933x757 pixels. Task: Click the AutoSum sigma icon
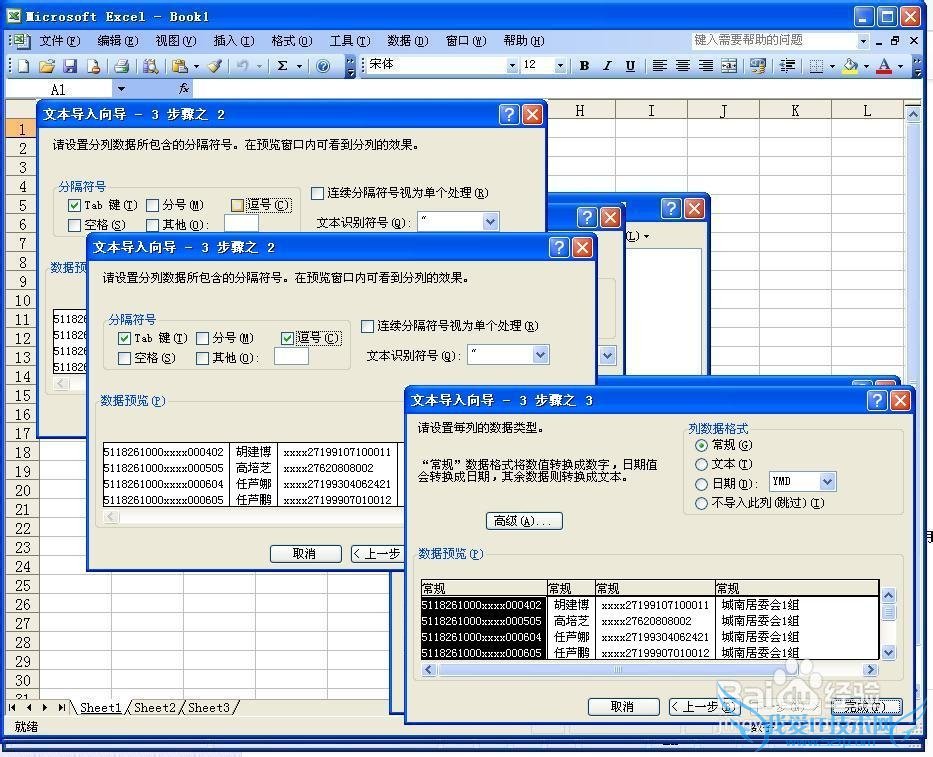click(x=283, y=66)
